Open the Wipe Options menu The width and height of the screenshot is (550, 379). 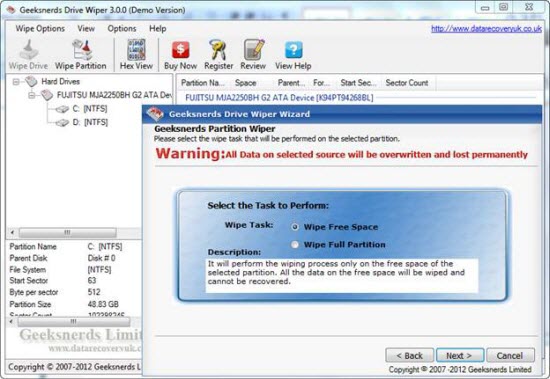[x=40, y=28]
